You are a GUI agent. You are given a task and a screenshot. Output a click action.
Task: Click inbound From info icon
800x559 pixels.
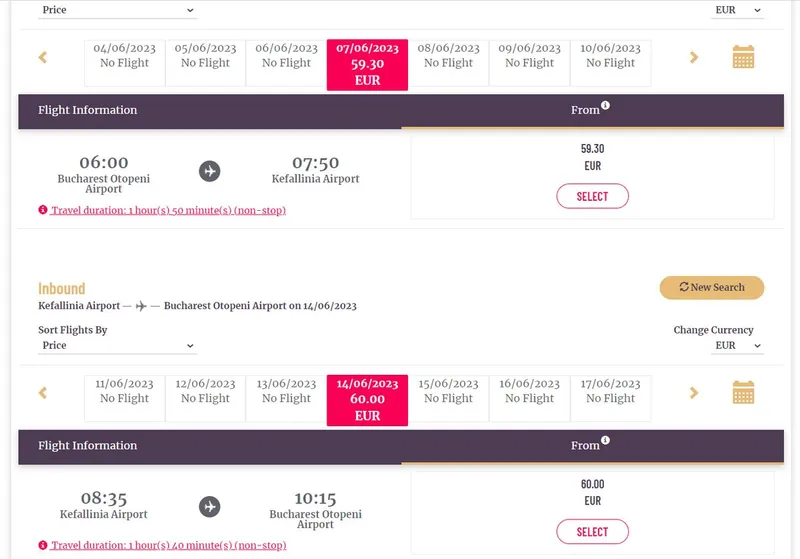click(x=605, y=440)
